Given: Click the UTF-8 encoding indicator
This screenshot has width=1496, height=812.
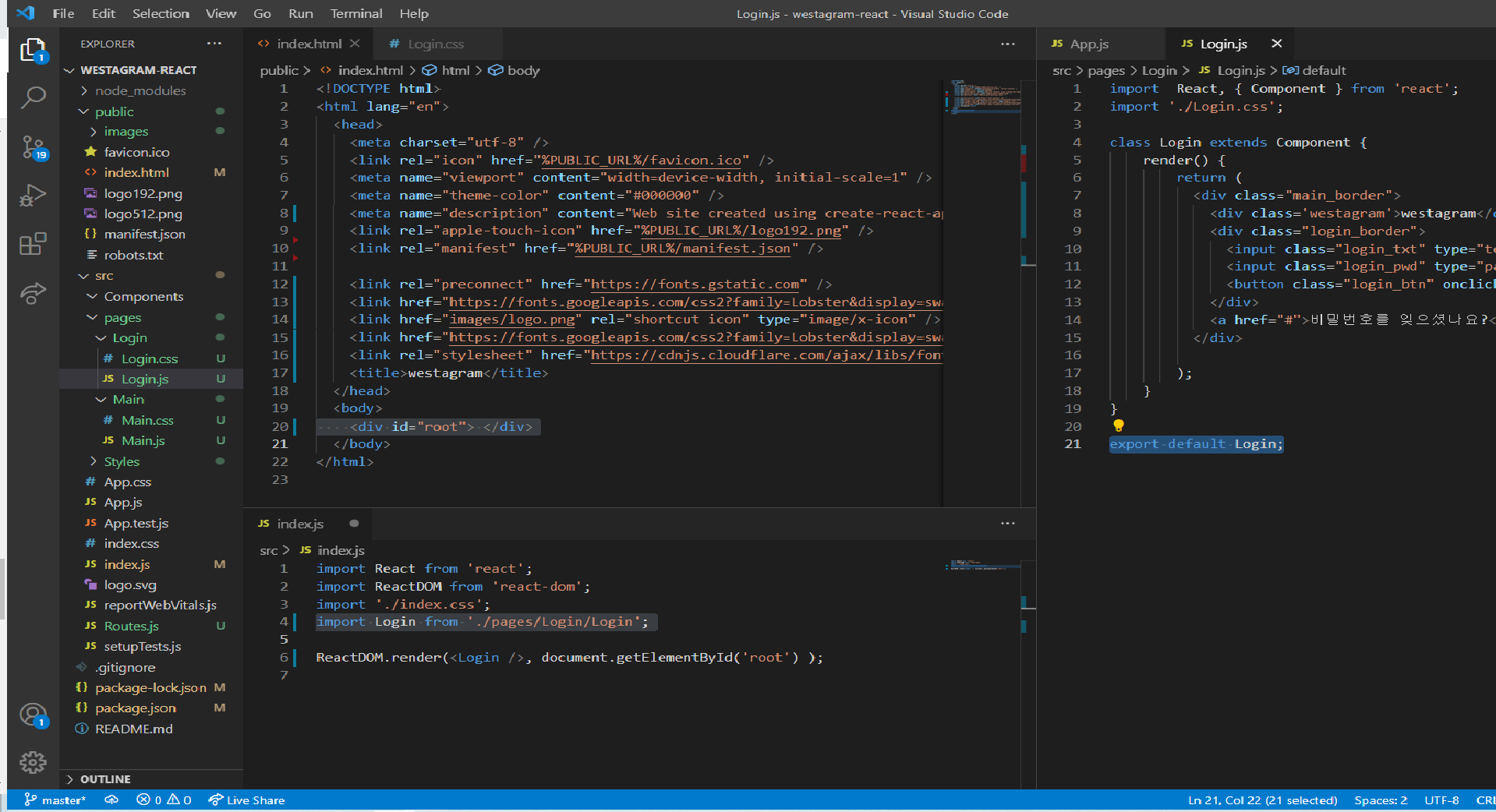Looking at the screenshot, I should 1441,800.
